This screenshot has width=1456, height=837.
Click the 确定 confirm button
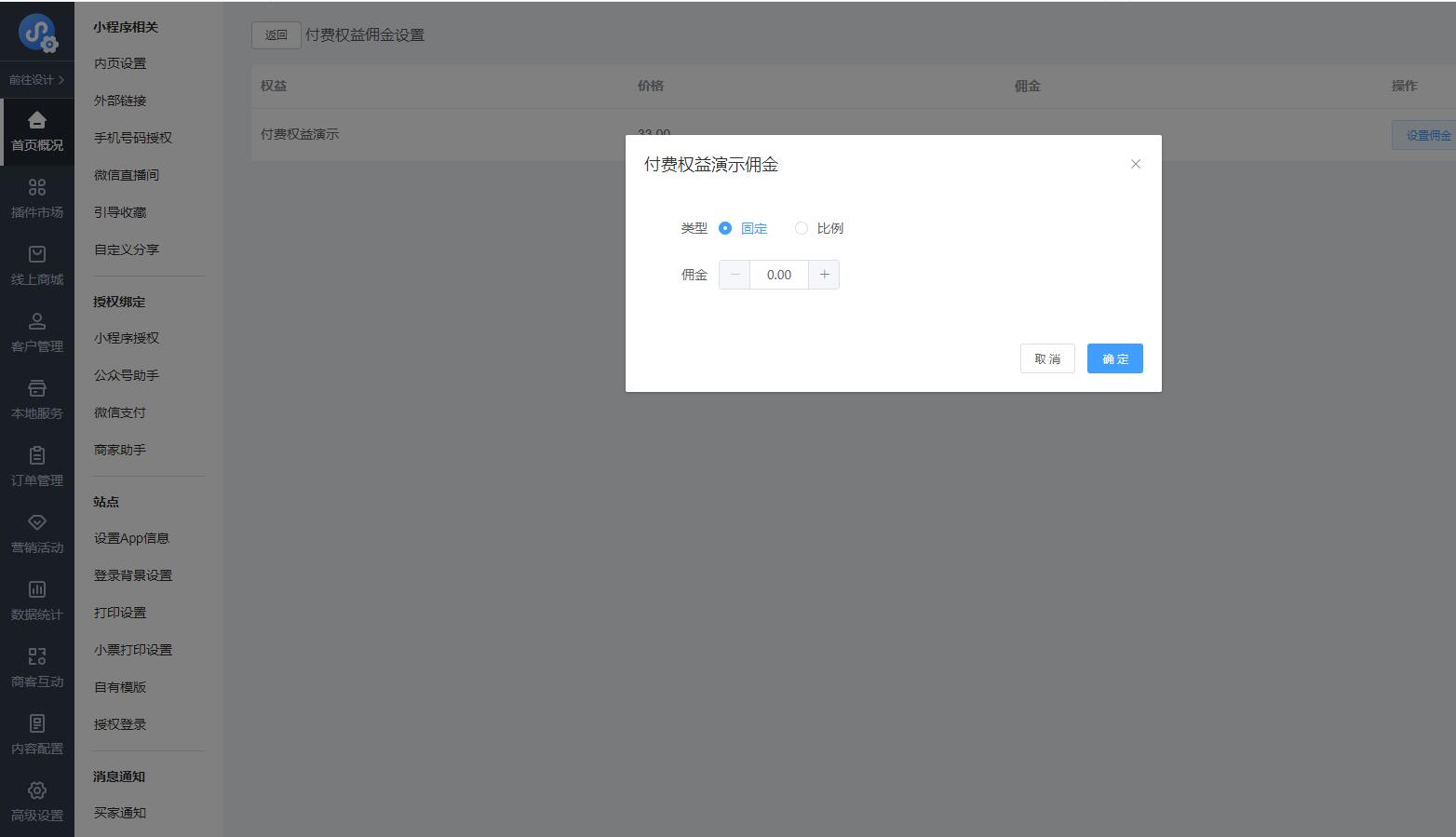1114,358
